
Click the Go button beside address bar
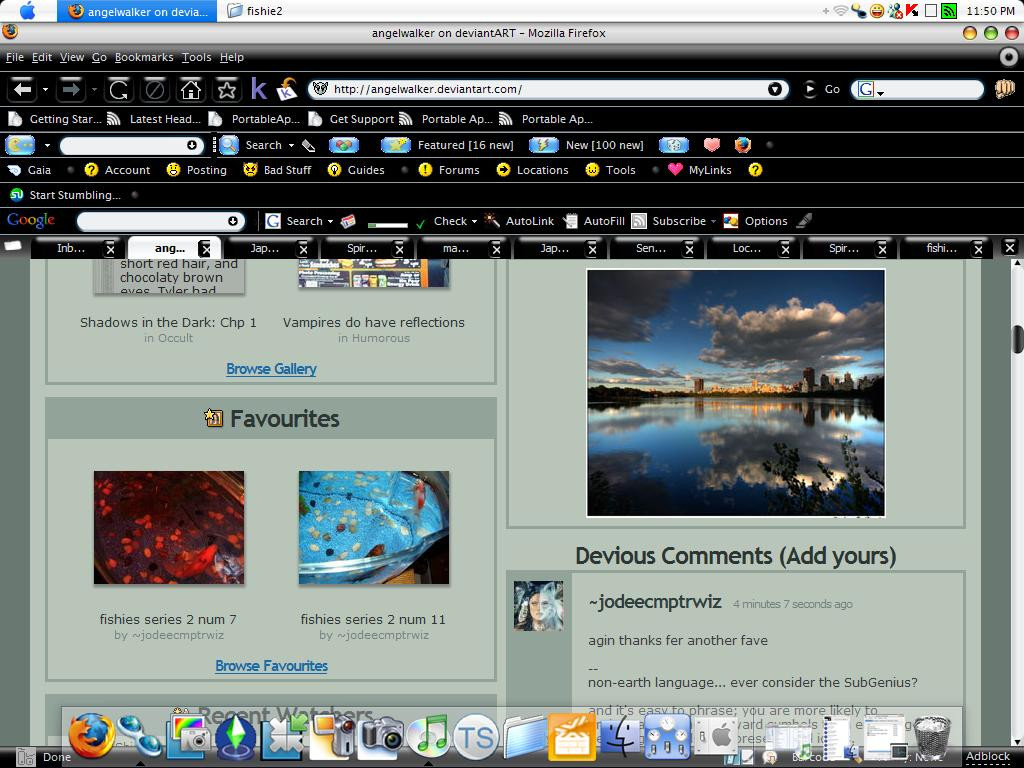(x=821, y=89)
